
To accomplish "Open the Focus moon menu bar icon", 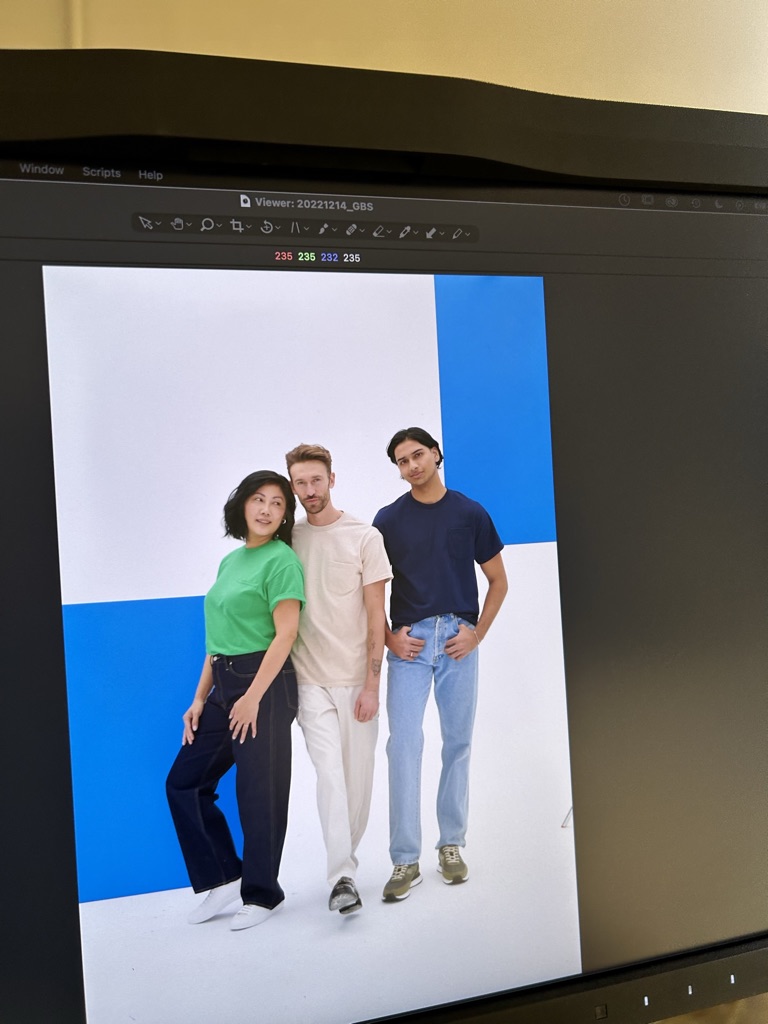I will [718, 204].
